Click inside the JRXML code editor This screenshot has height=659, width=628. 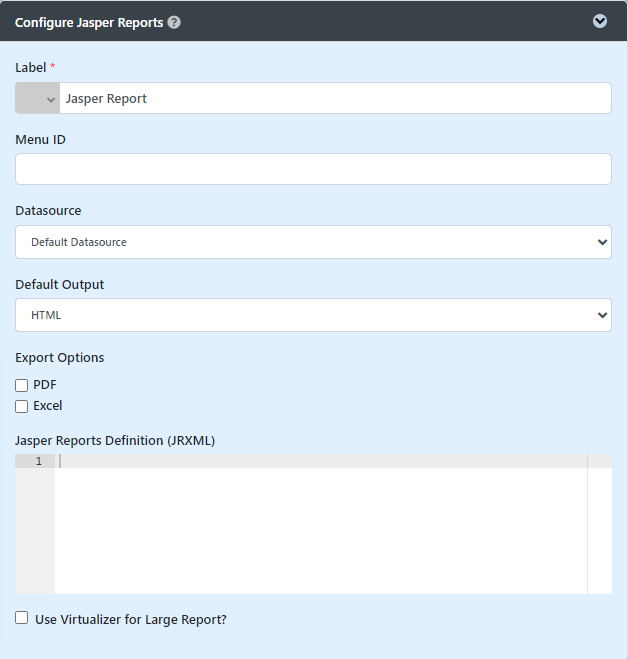click(x=320, y=525)
